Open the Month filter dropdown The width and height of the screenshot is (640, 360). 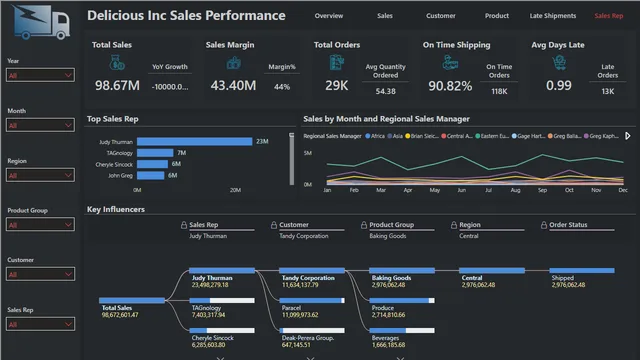(40, 125)
